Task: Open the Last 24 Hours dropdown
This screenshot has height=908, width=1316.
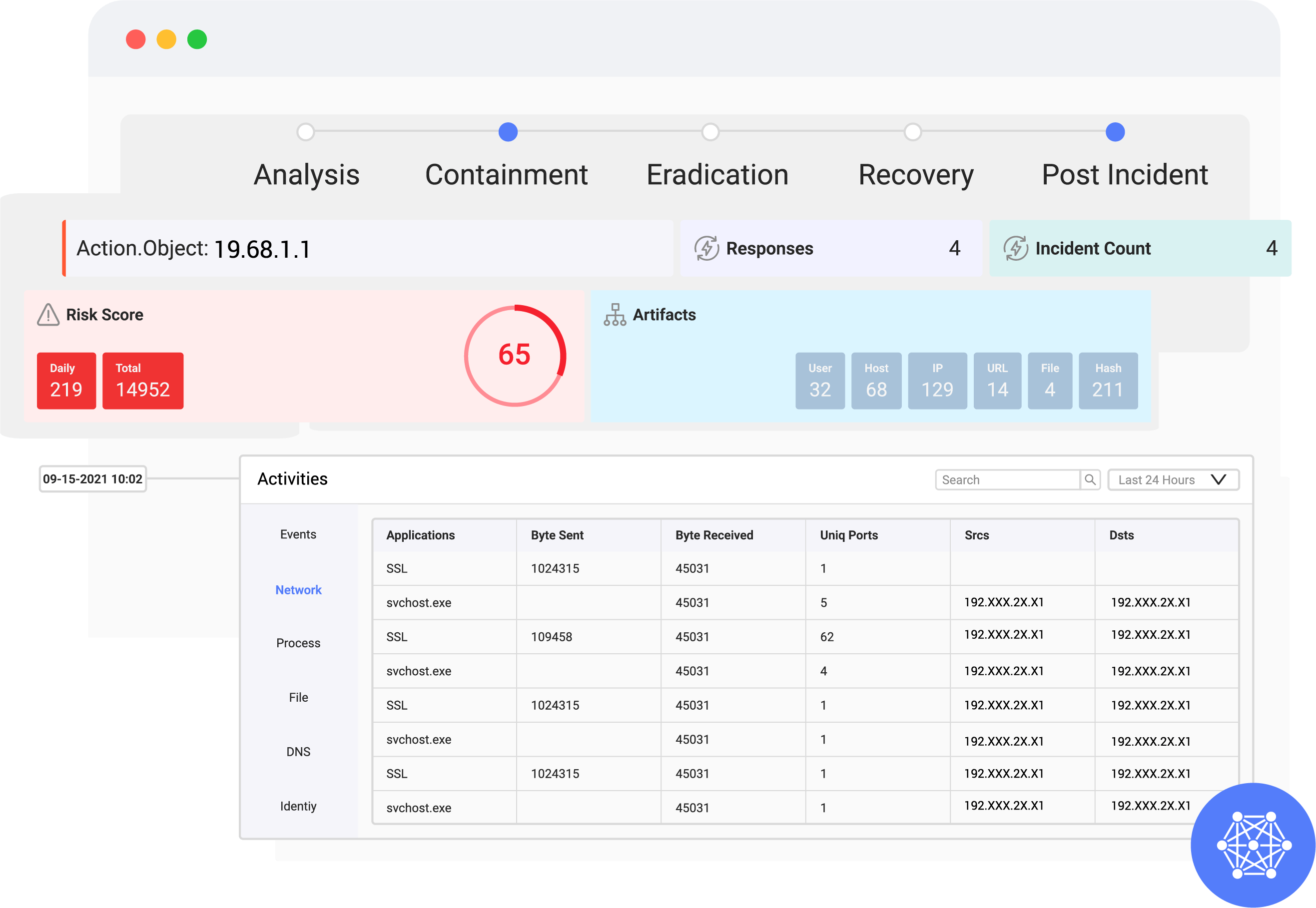Action: coord(1173,479)
